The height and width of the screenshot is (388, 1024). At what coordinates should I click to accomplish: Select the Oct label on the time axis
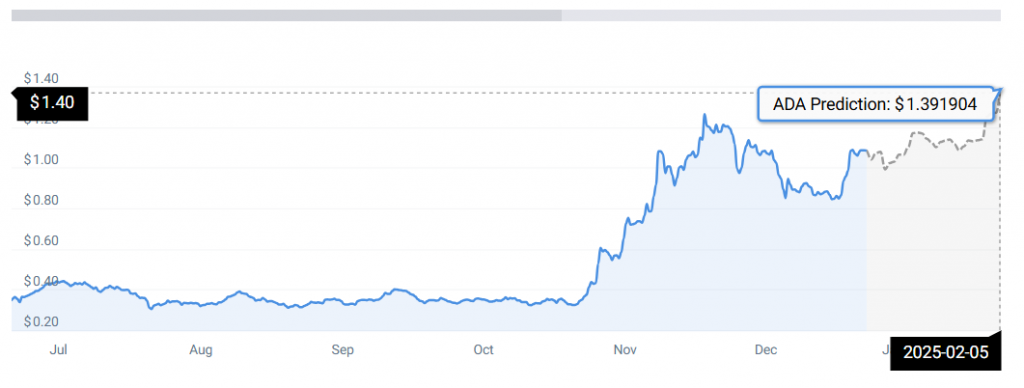(x=483, y=350)
